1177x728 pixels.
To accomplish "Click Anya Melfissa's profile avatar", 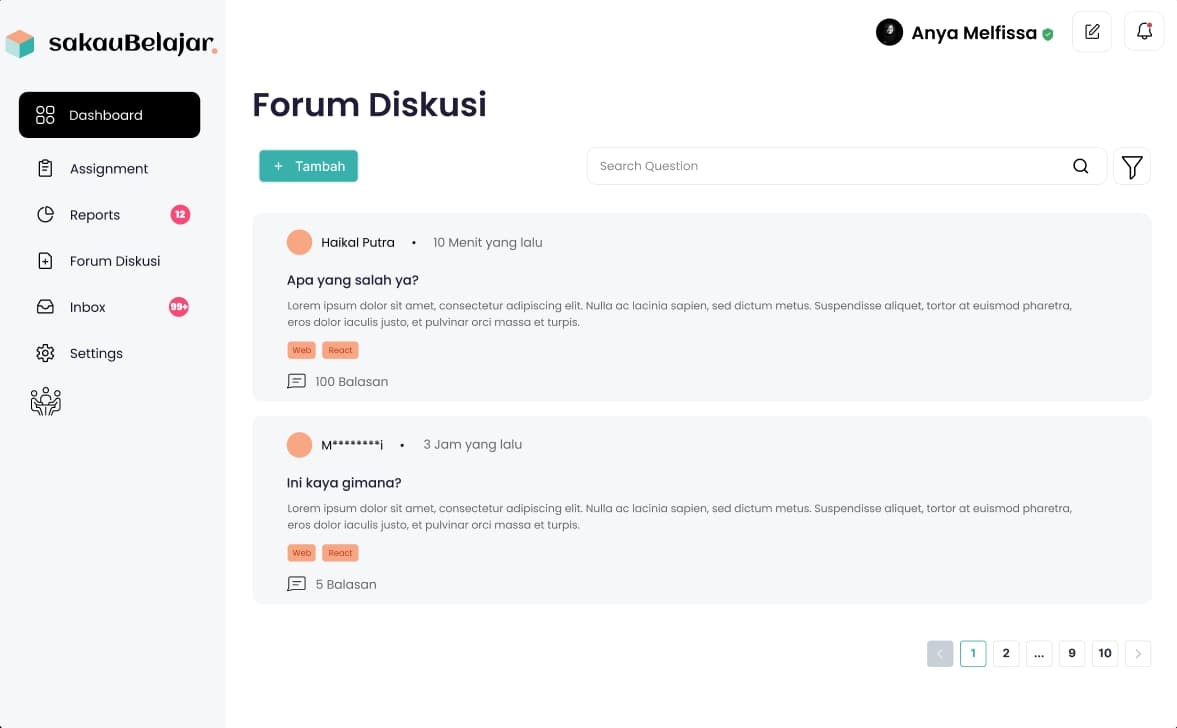I will 889,31.
